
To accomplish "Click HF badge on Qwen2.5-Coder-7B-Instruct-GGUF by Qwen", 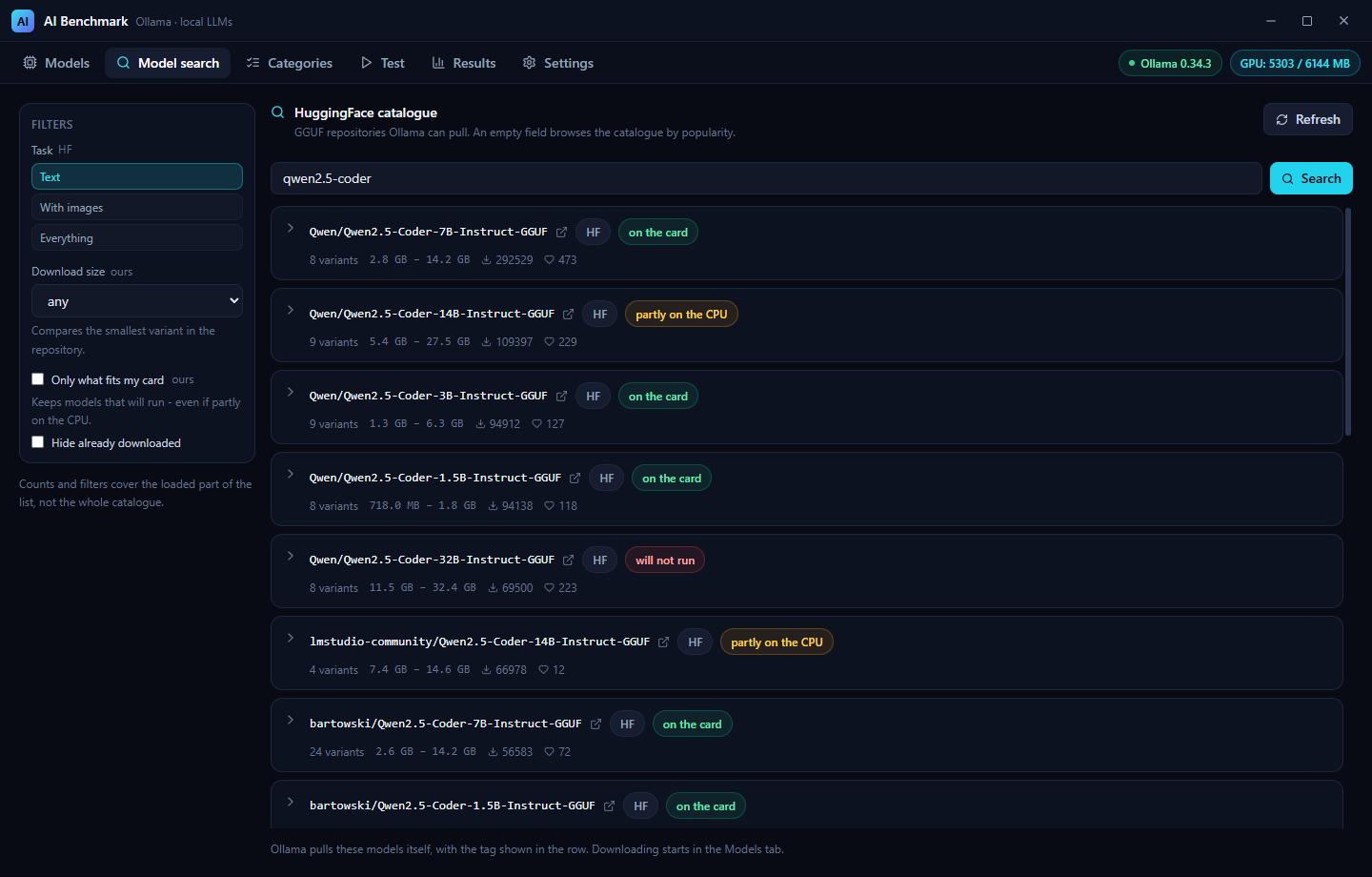I will (593, 233).
